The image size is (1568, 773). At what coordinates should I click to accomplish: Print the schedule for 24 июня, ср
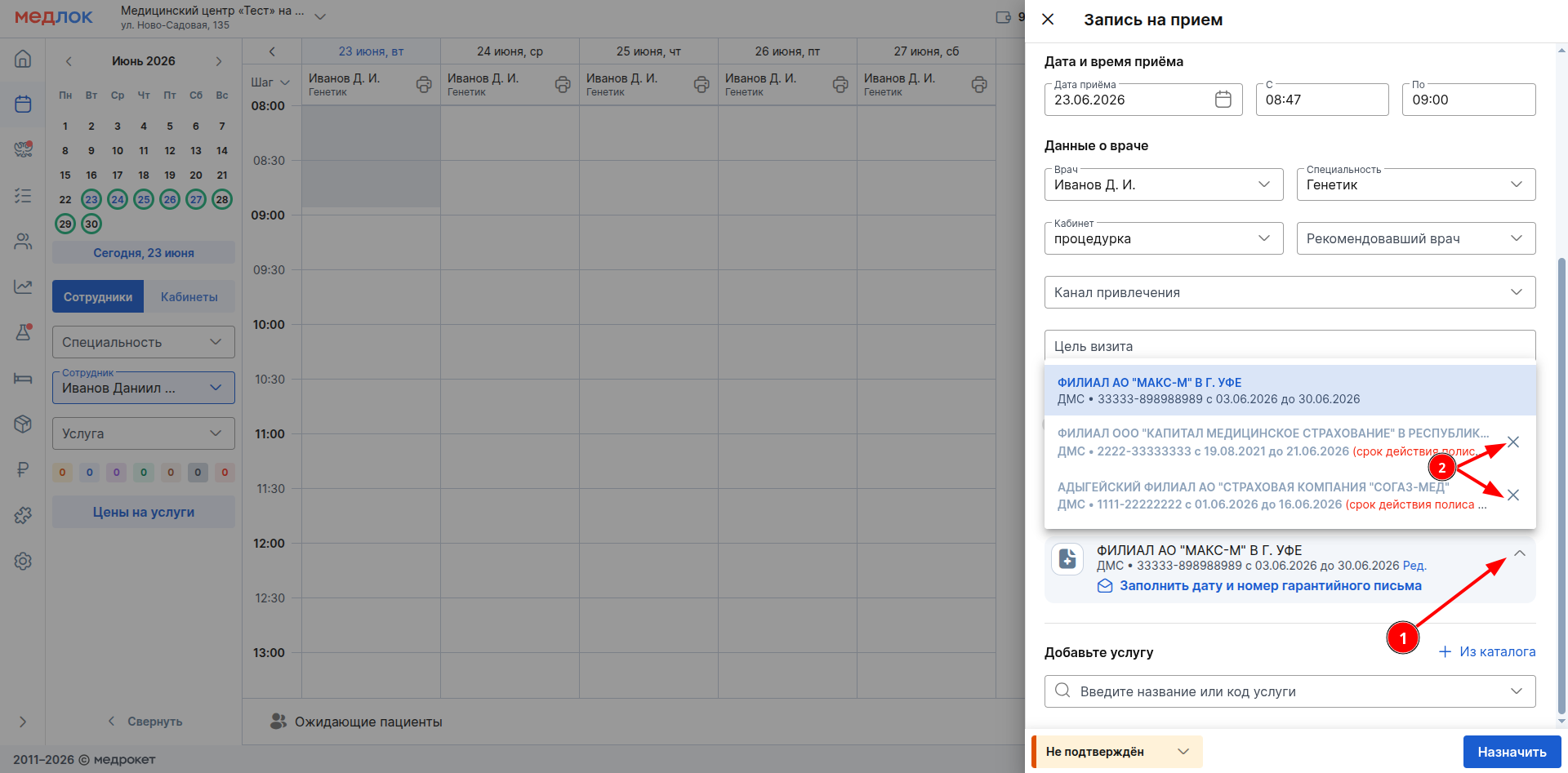click(563, 84)
